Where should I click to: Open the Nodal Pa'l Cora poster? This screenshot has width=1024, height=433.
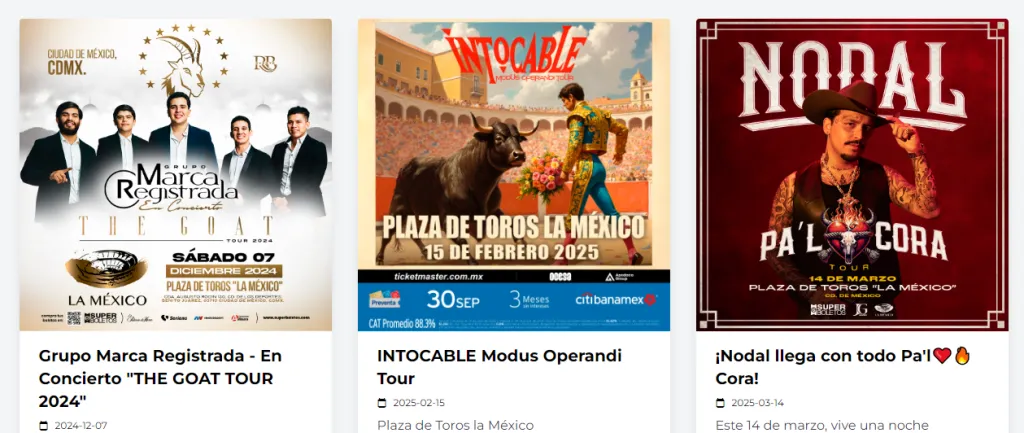pyautogui.click(x=852, y=174)
